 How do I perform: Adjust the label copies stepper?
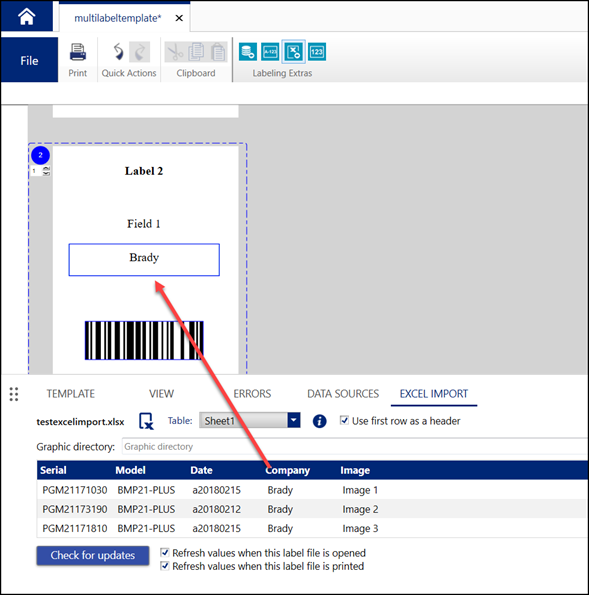[46, 171]
